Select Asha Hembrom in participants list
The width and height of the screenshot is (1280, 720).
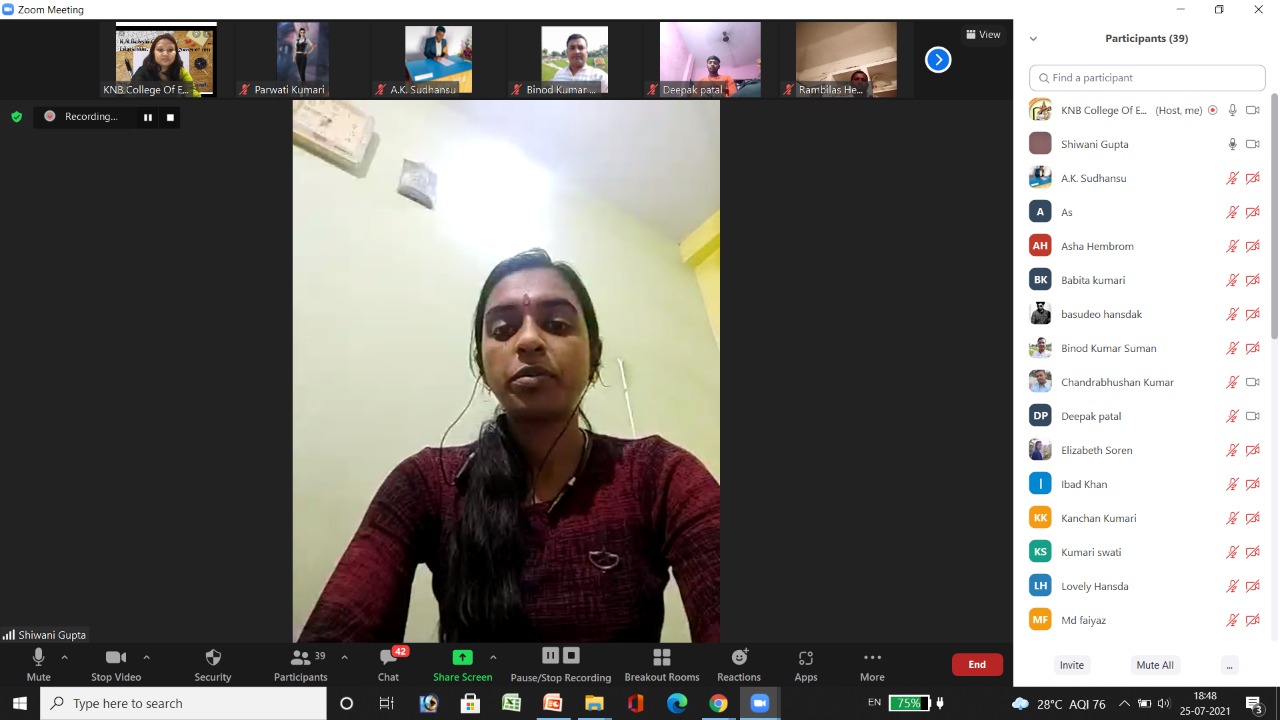[1146, 246]
